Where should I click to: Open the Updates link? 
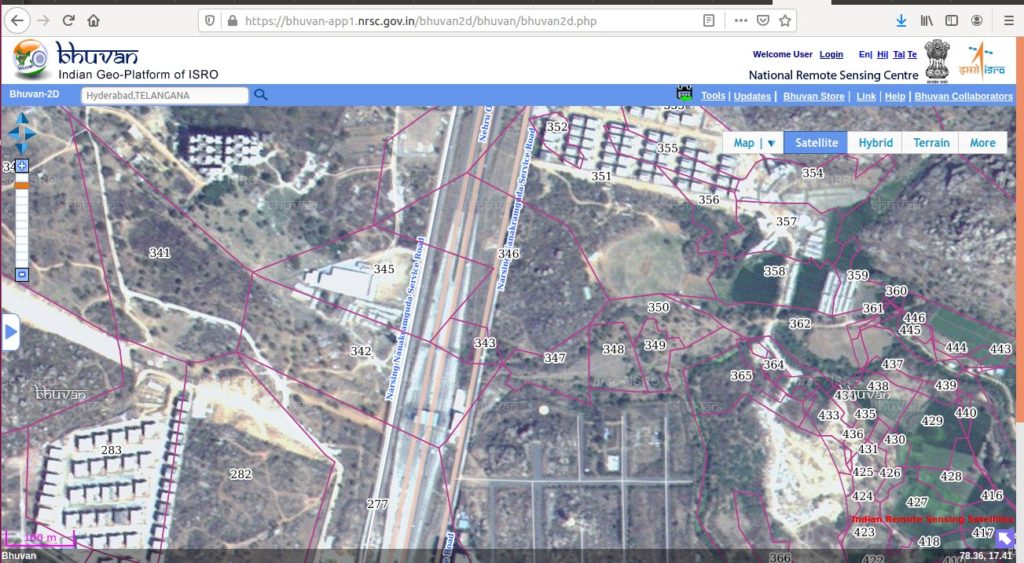coord(752,96)
